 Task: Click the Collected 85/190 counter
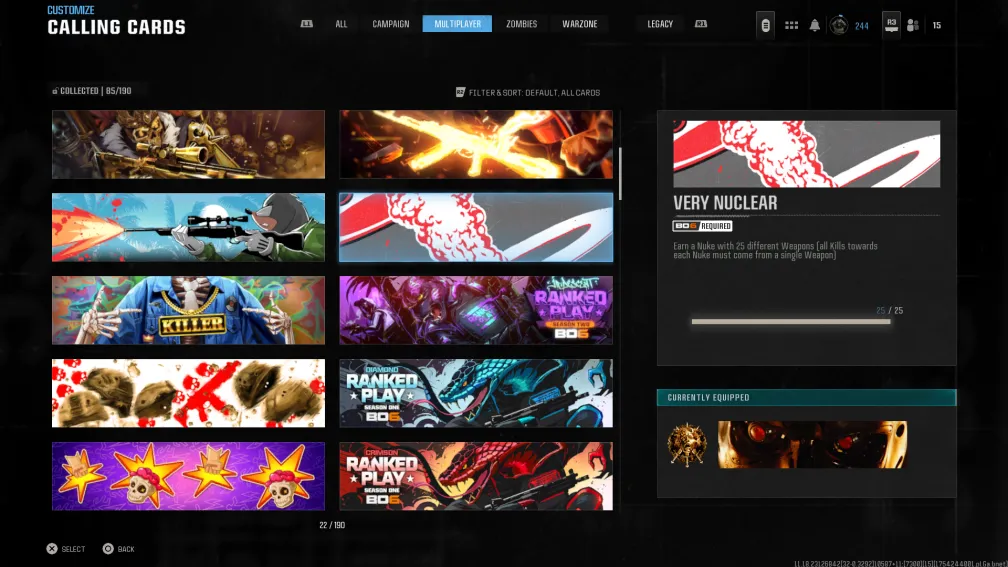(92, 91)
